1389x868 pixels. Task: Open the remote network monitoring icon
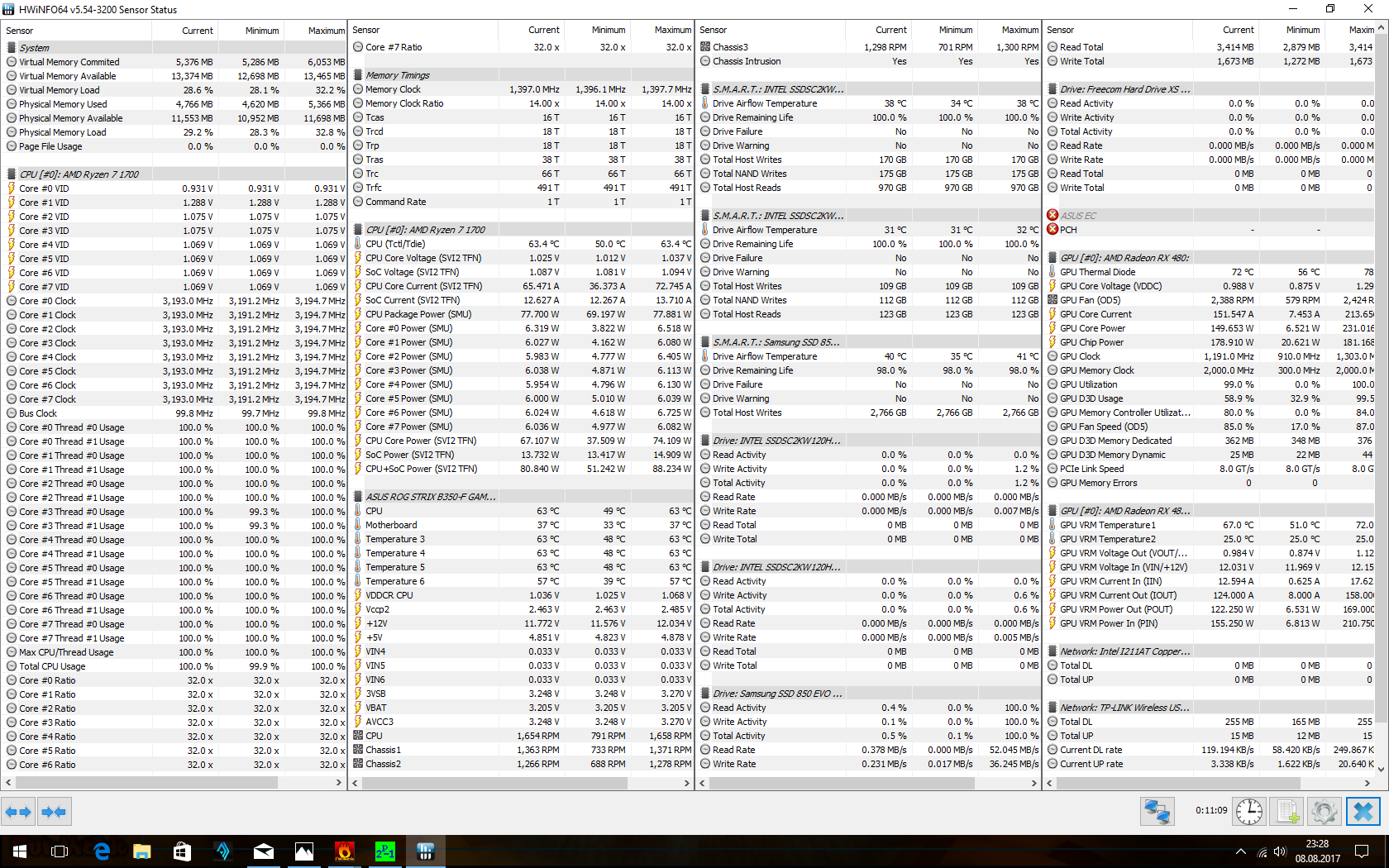tap(1157, 811)
